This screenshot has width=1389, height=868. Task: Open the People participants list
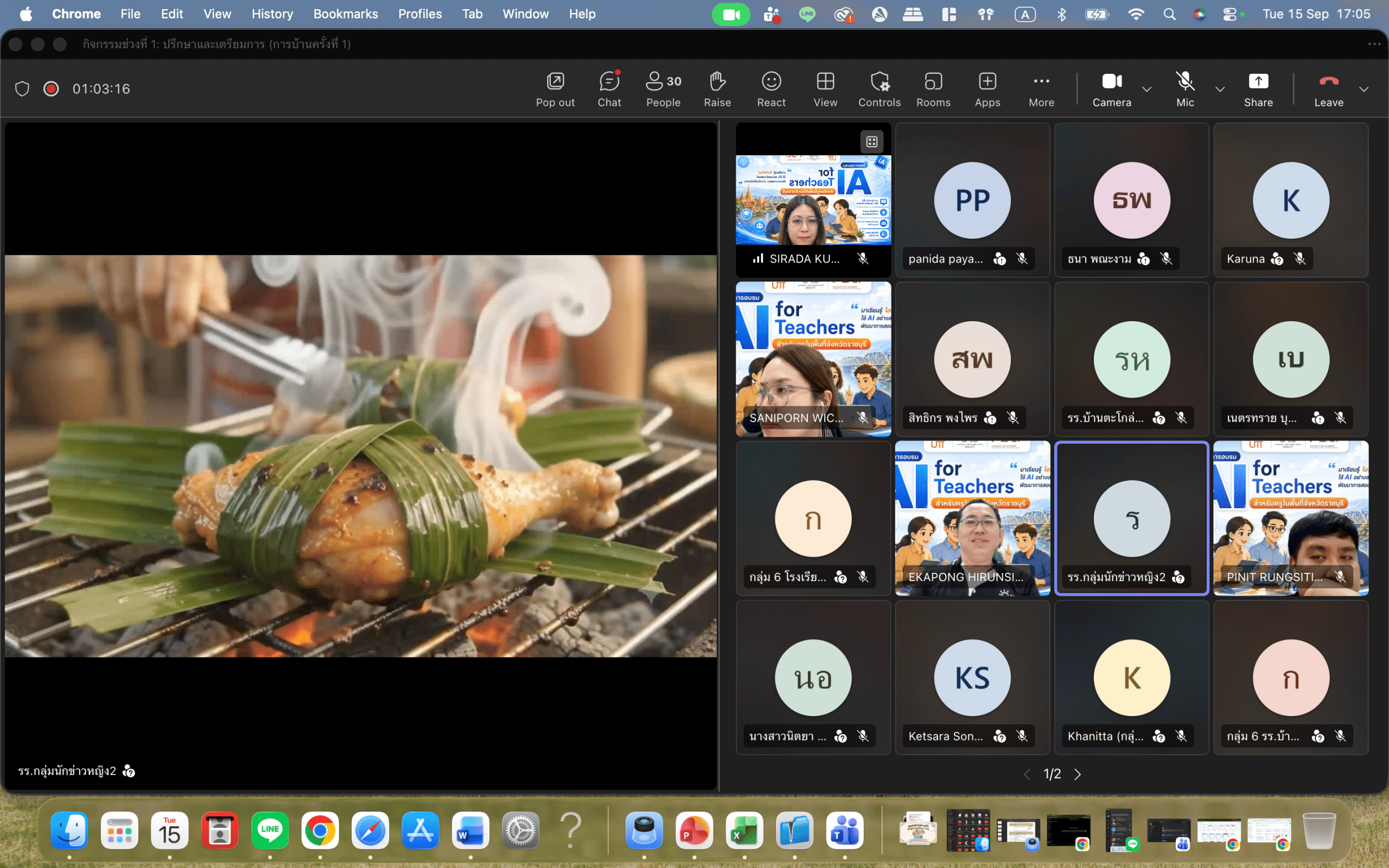tap(663, 89)
